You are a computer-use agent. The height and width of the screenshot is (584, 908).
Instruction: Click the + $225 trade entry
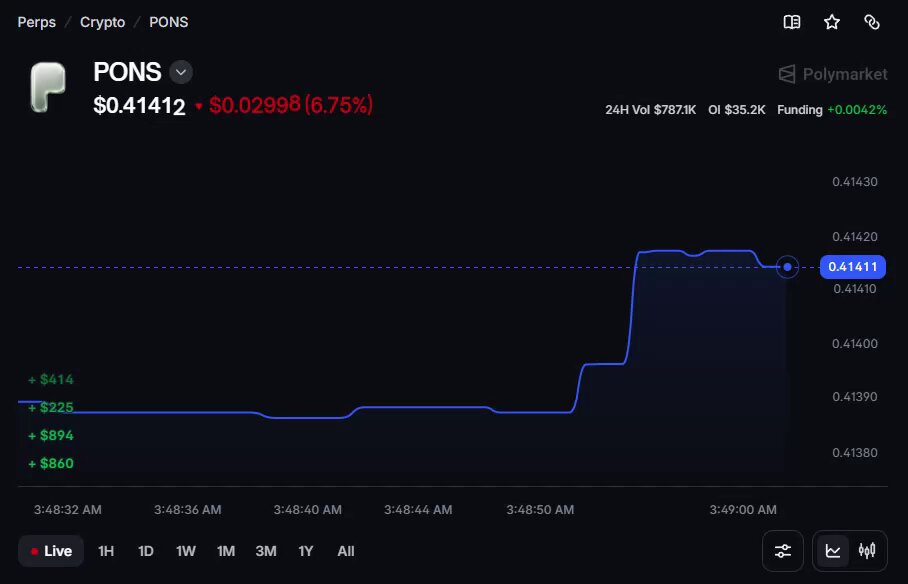51,408
